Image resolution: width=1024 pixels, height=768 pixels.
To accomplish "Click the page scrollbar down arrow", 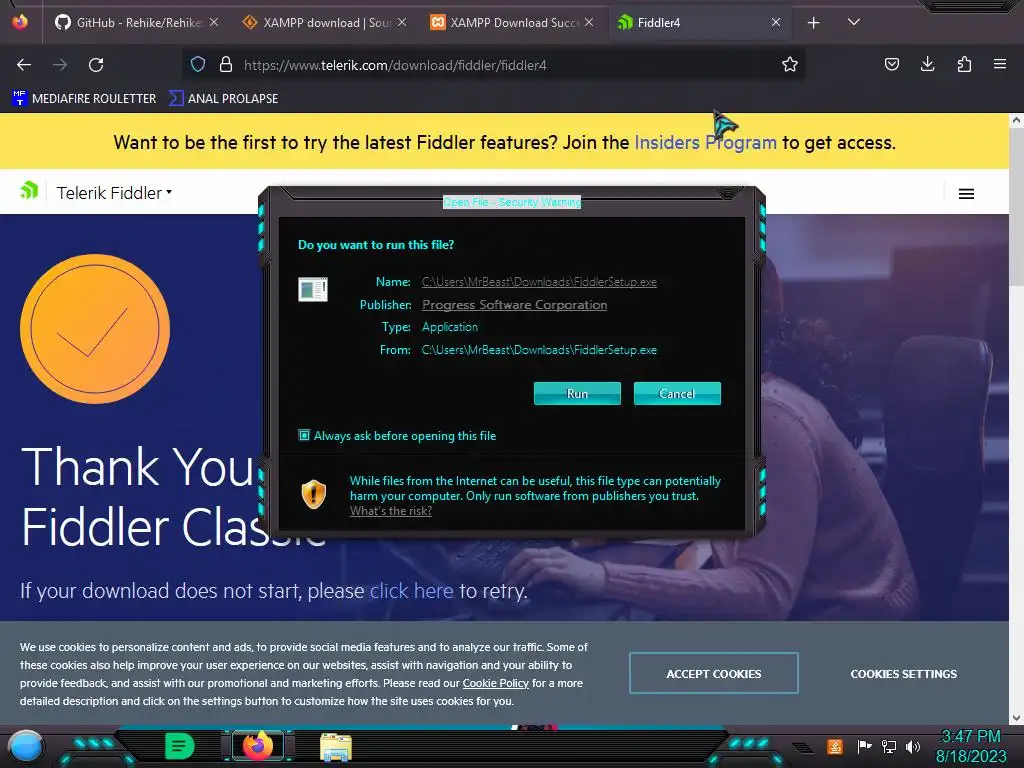I will pyautogui.click(x=1016, y=718).
